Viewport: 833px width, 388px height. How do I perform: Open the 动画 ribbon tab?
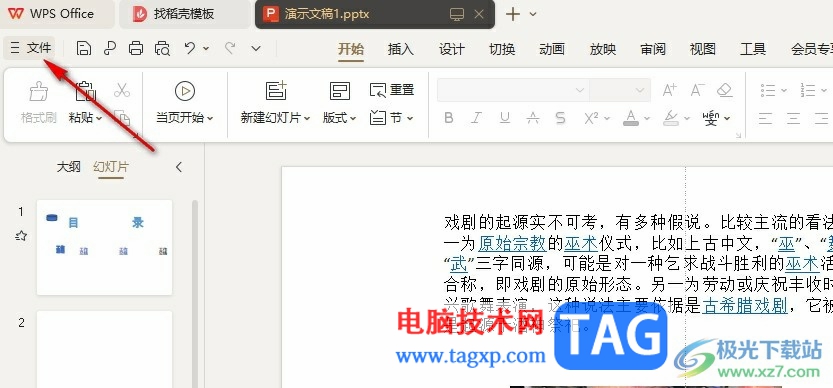[551, 49]
